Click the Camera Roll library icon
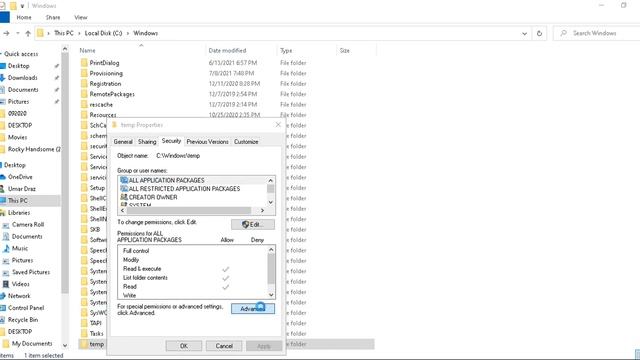 click(6, 224)
